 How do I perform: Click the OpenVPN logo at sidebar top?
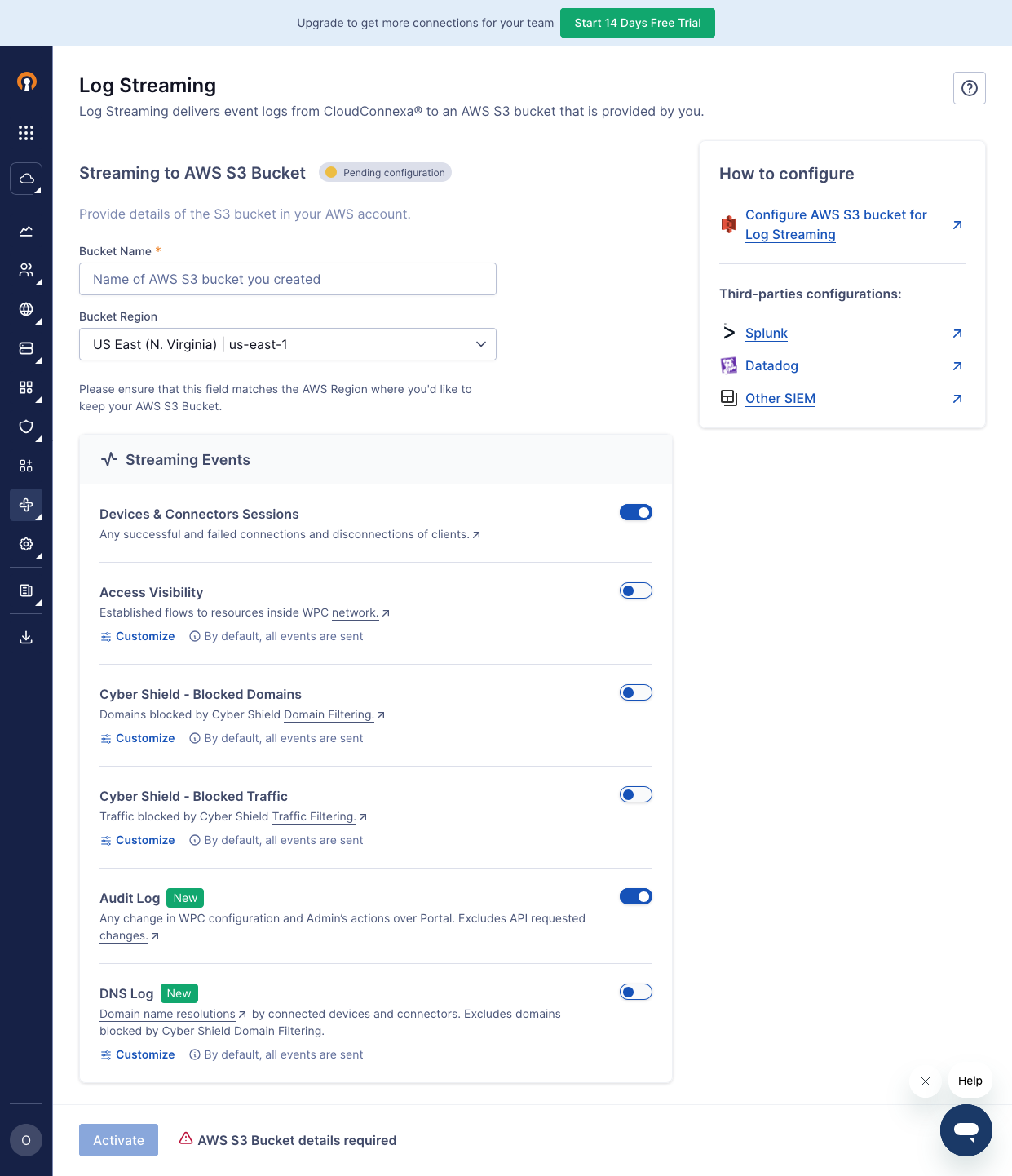25,82
